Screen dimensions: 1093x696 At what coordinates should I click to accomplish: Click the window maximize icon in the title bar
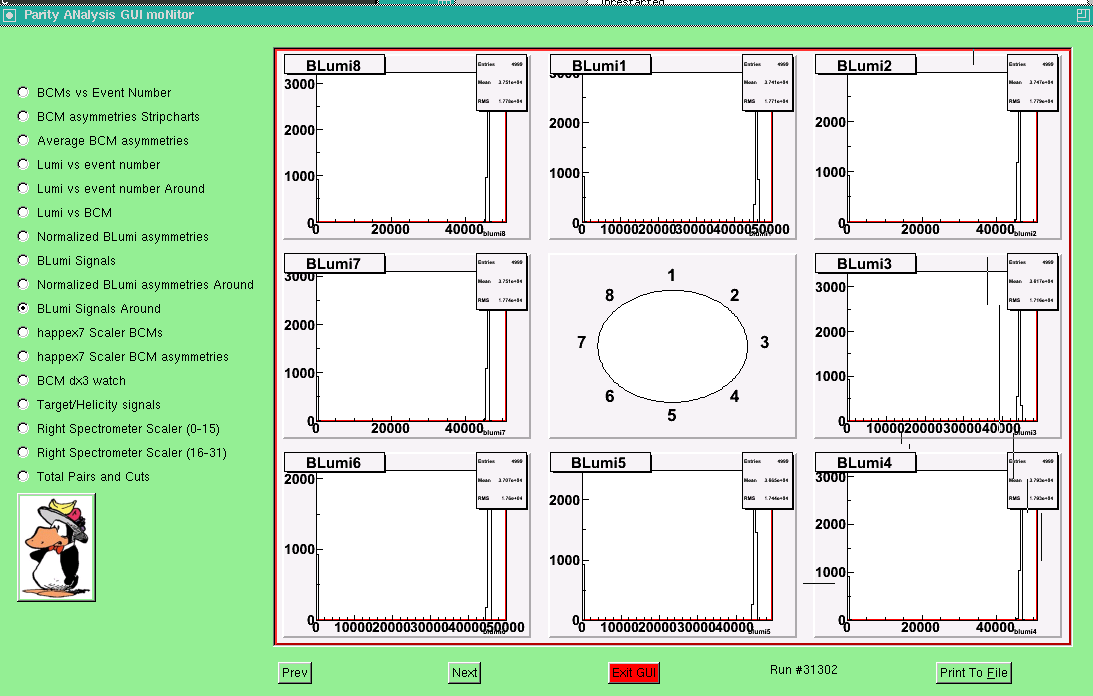(1083, 15)
